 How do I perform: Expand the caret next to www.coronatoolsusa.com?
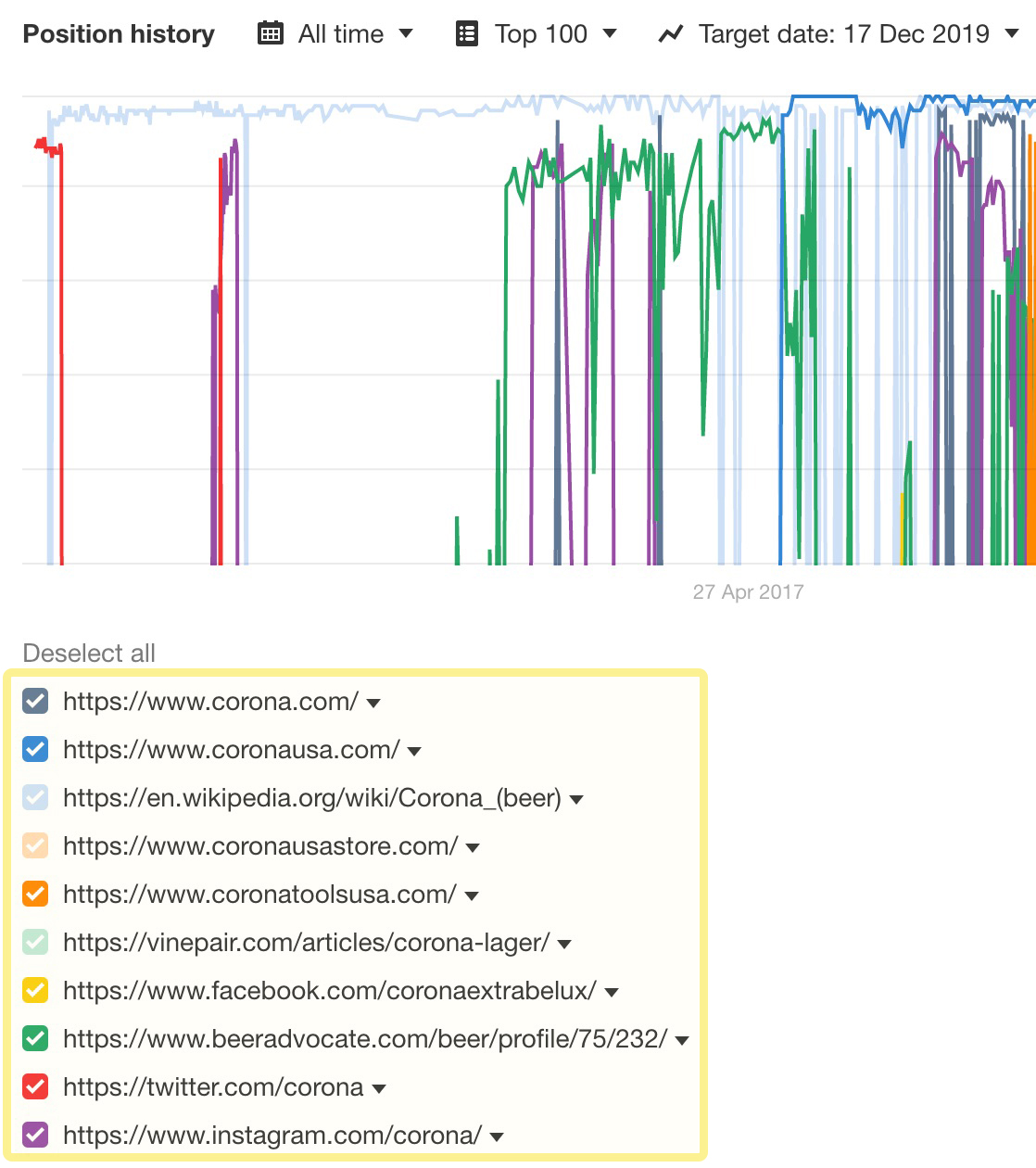(472, 896)
